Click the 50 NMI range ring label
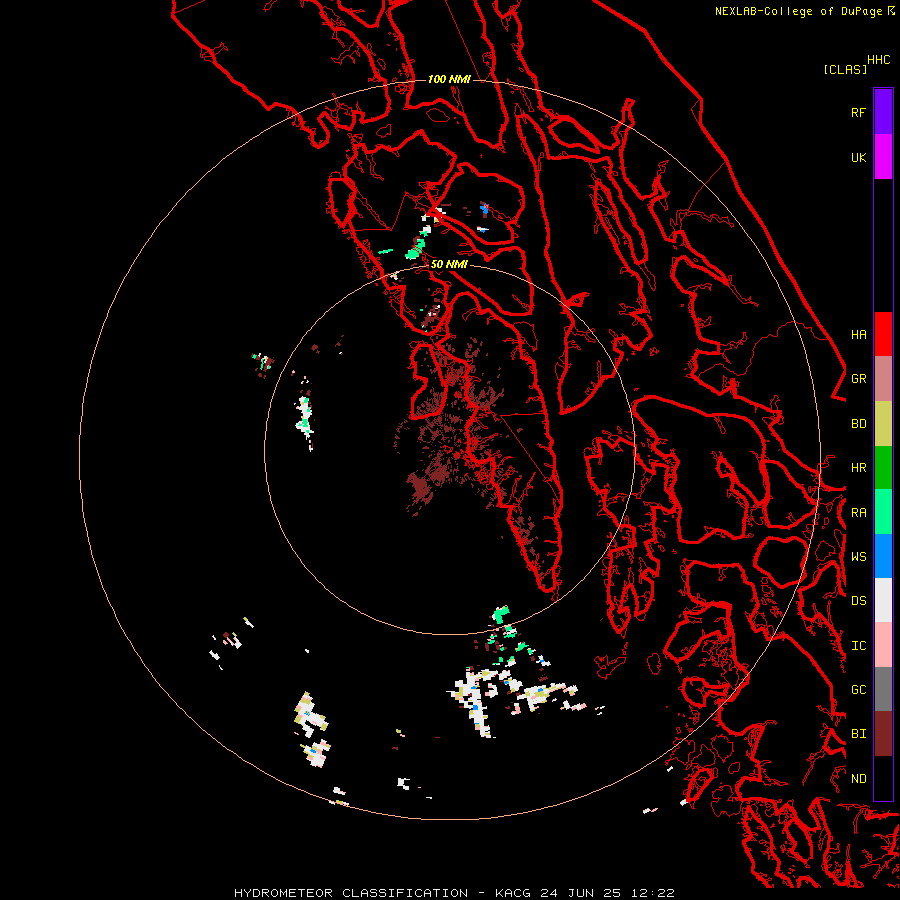 pyautogui.click(x=449, y=264)
